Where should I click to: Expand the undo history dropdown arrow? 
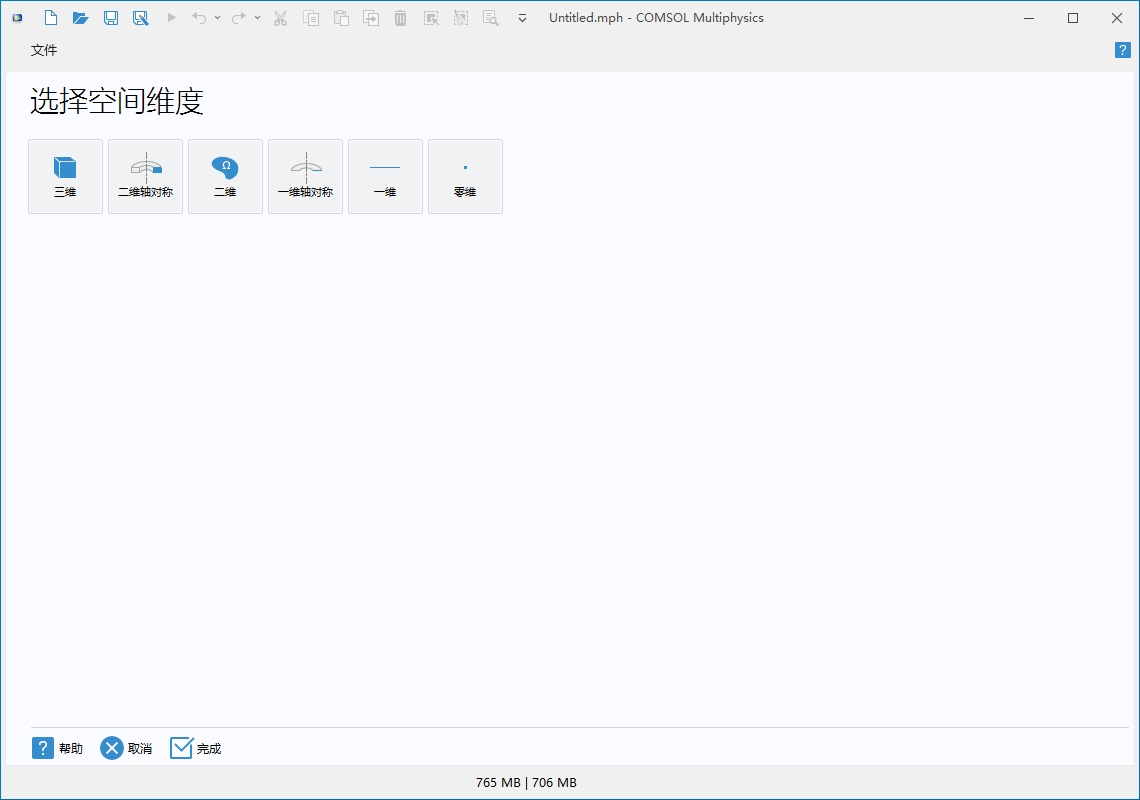pos(217,18)
